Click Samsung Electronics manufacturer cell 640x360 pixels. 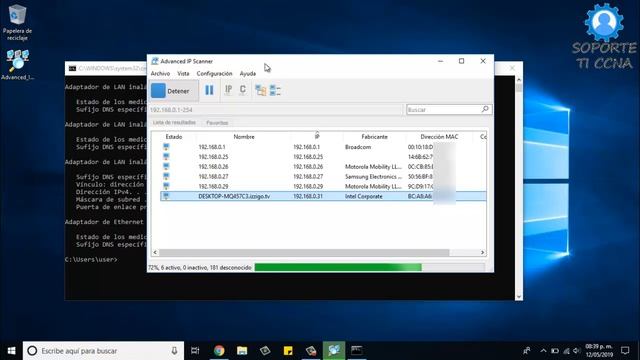click(373, 176)
